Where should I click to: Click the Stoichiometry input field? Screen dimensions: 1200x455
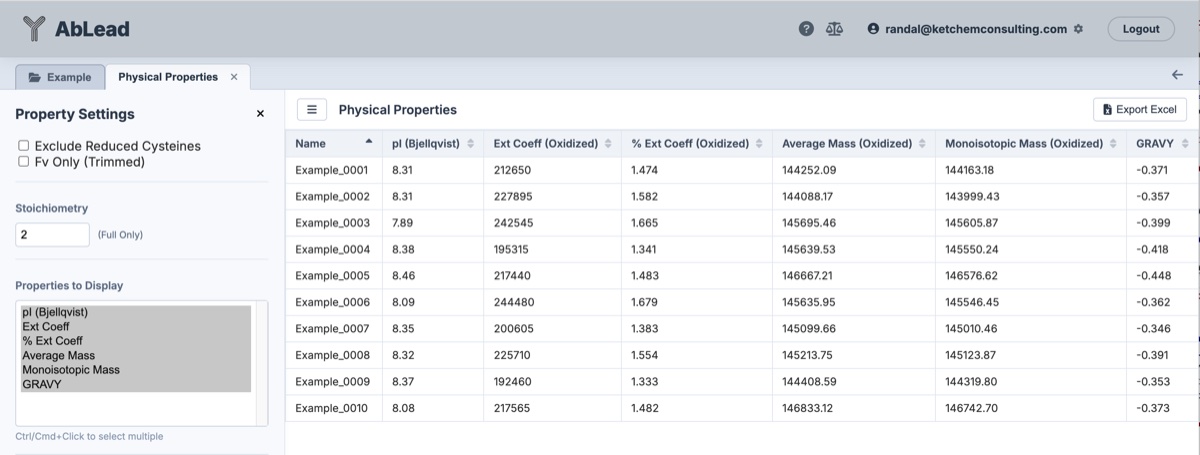click(x=52, y=235)
